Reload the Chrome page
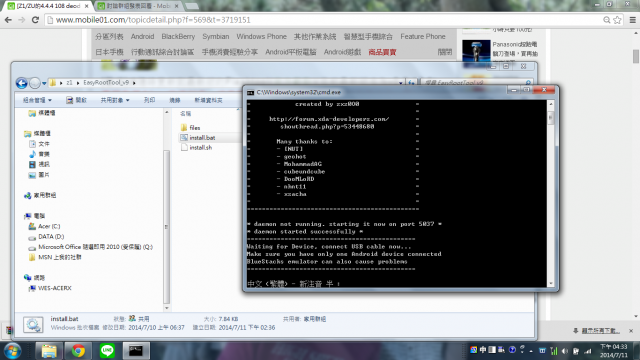 35,20
